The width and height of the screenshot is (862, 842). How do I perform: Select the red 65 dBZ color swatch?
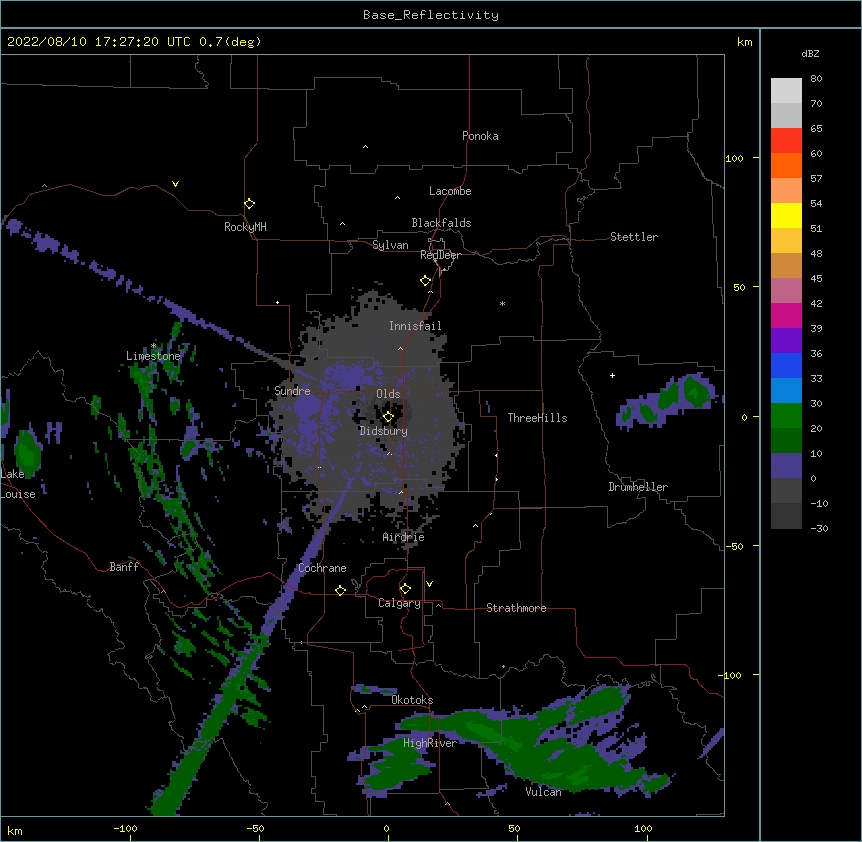(786, 141)
